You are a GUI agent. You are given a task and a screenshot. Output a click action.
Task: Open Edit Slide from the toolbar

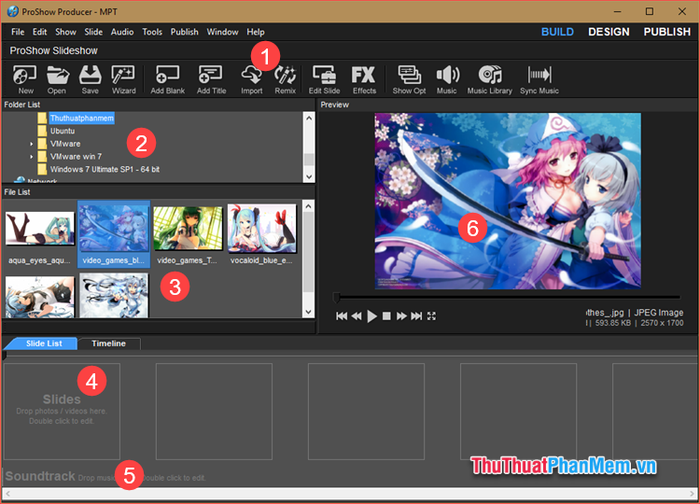(x=324, y=79)
